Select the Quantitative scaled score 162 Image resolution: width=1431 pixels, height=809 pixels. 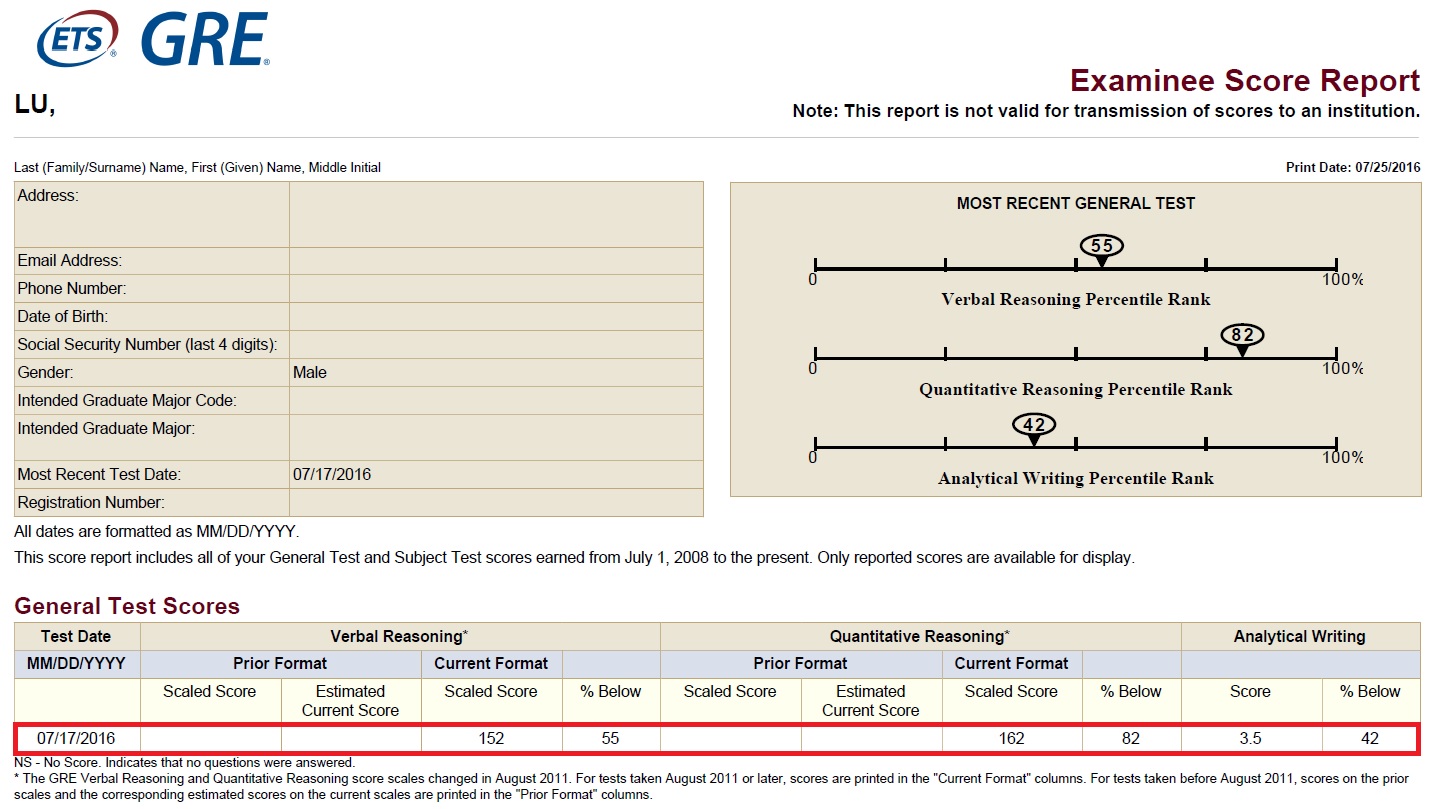click(x=1011, y=739)
